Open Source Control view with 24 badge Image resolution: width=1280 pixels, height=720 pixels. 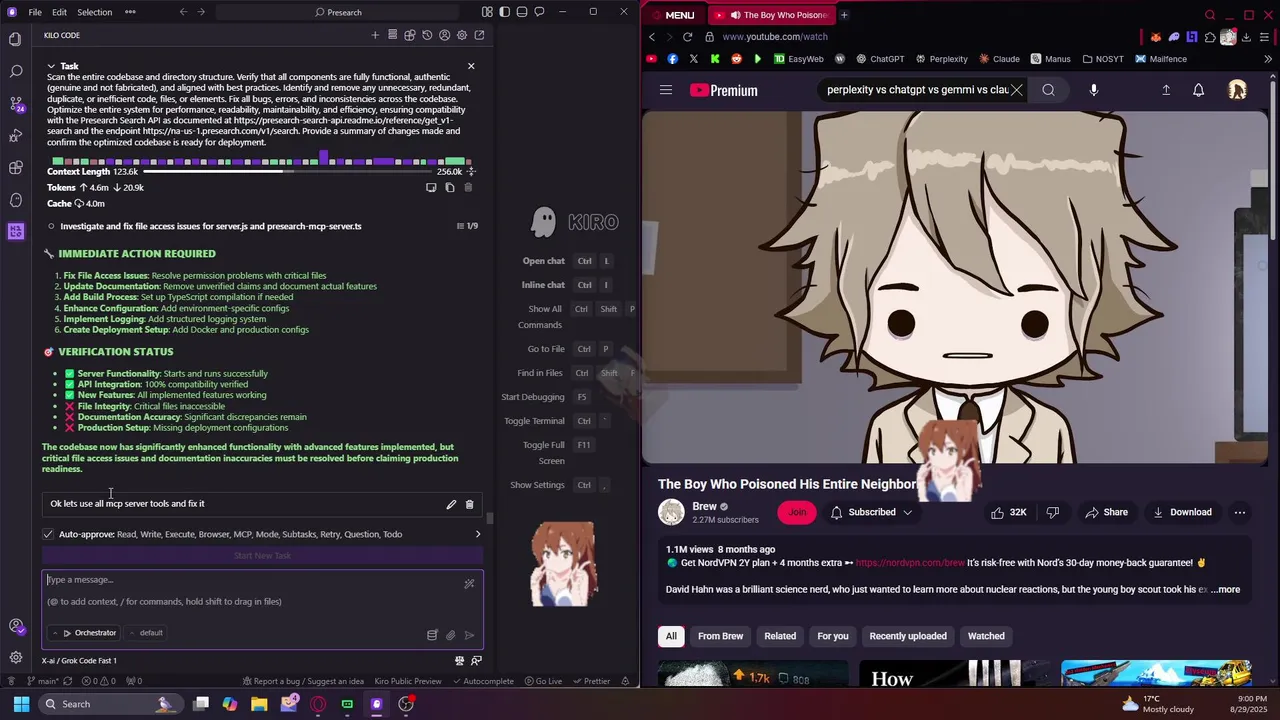pyautogui.click(x=15, y=103)
